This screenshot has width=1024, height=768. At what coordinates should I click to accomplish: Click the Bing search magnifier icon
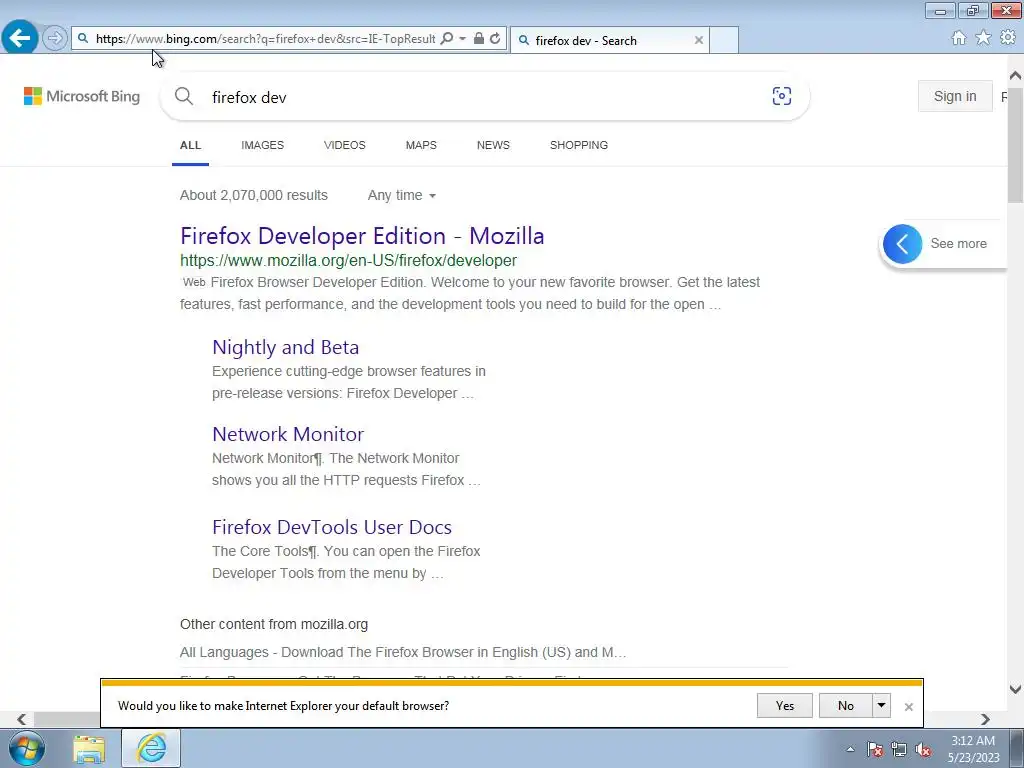coord(184,97)
